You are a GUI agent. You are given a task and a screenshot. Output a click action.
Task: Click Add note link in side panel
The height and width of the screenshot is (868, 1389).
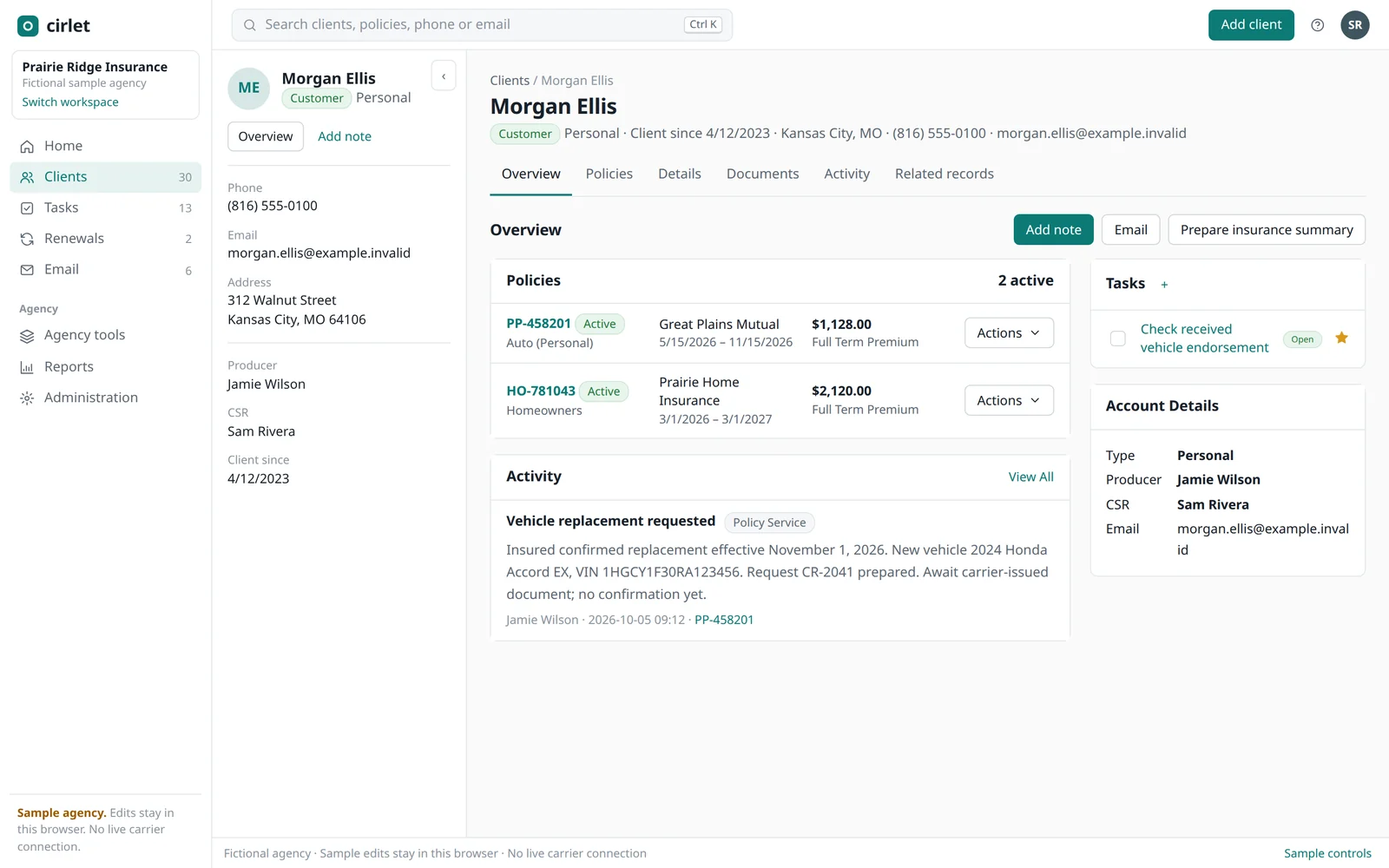[345, 136]
